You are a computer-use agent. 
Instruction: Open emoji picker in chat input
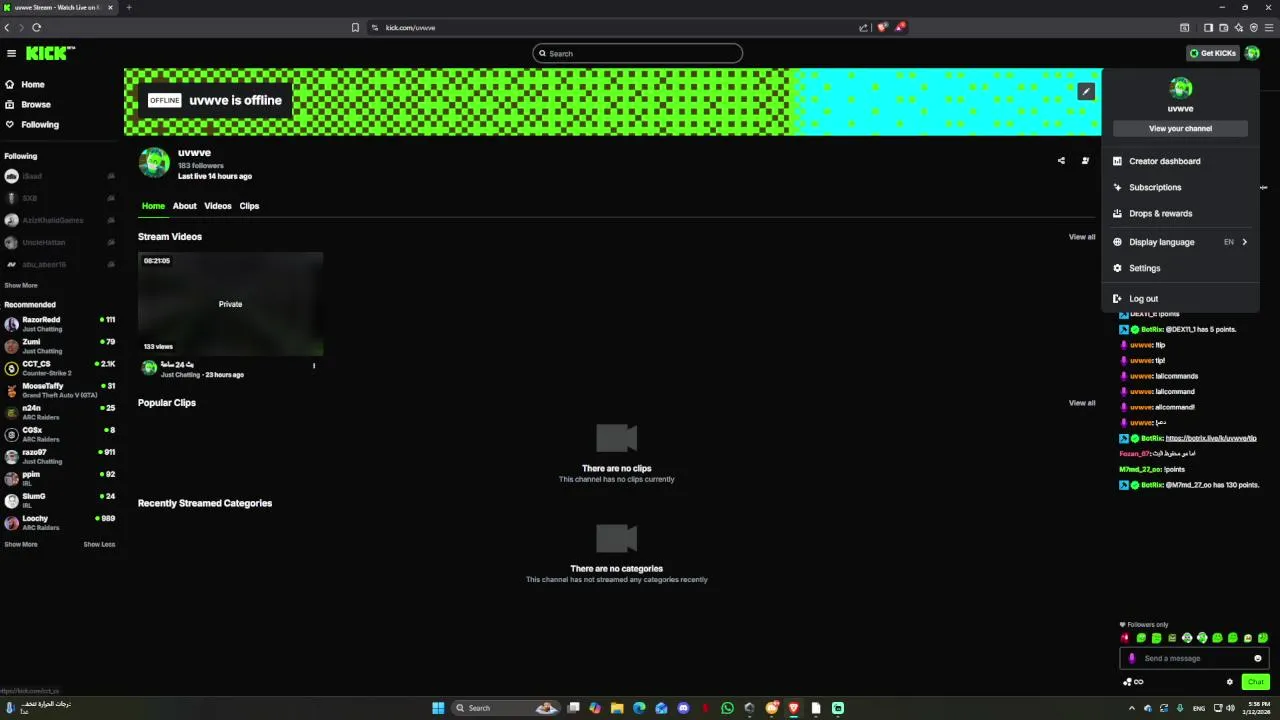point(1258,658)
